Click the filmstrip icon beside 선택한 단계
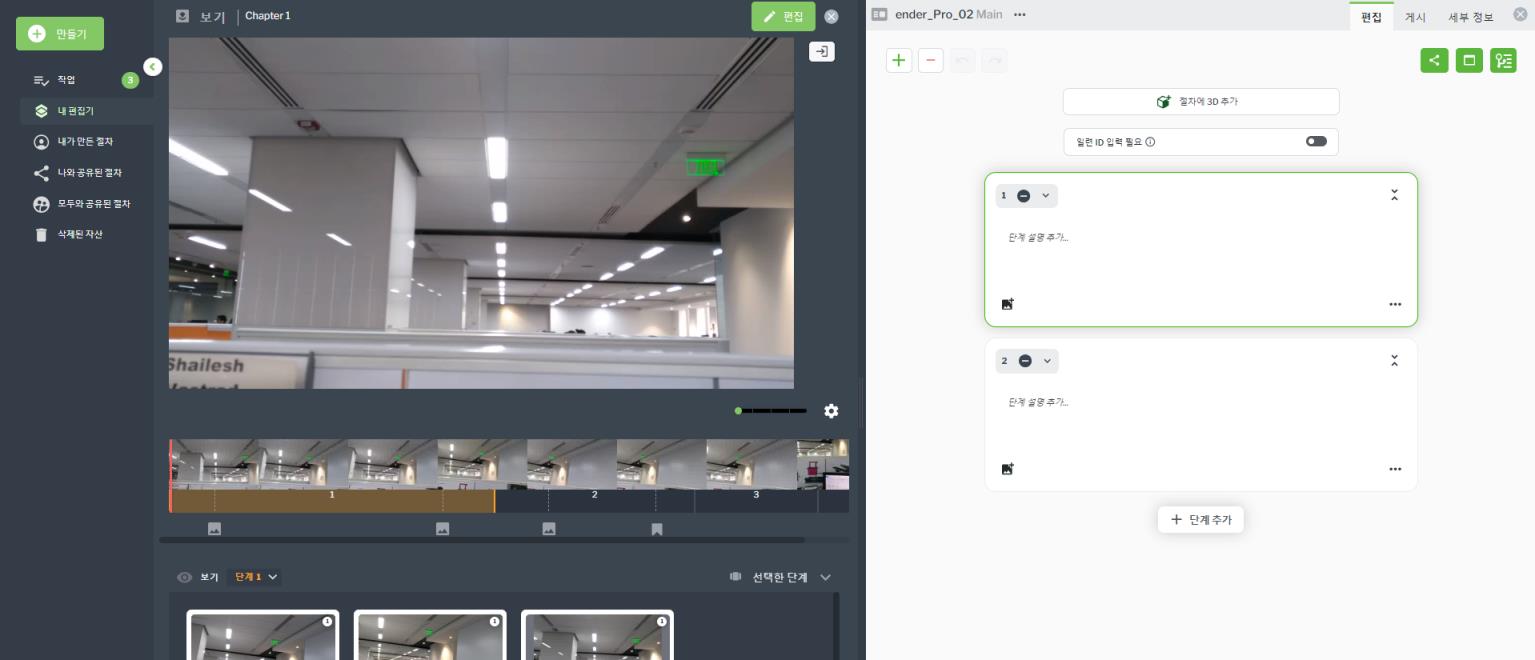1535x660 pixels. point(736,577)
